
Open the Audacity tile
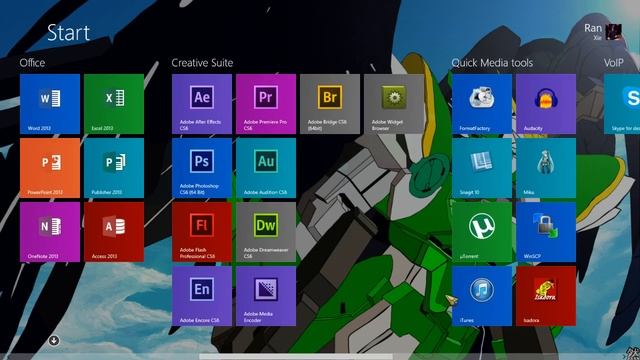546,104
